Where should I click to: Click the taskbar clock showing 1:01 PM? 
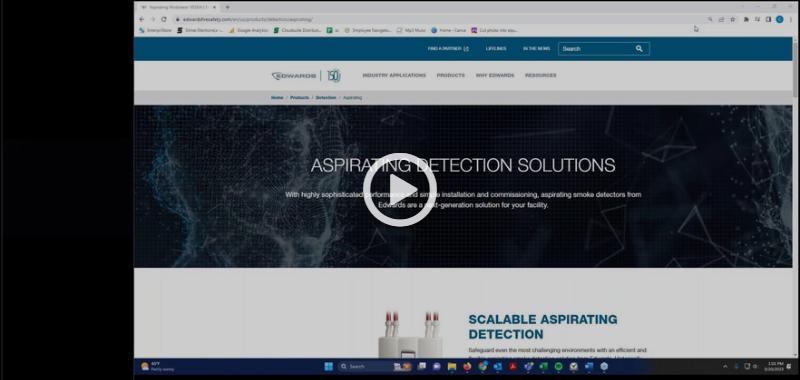(775, 366)
